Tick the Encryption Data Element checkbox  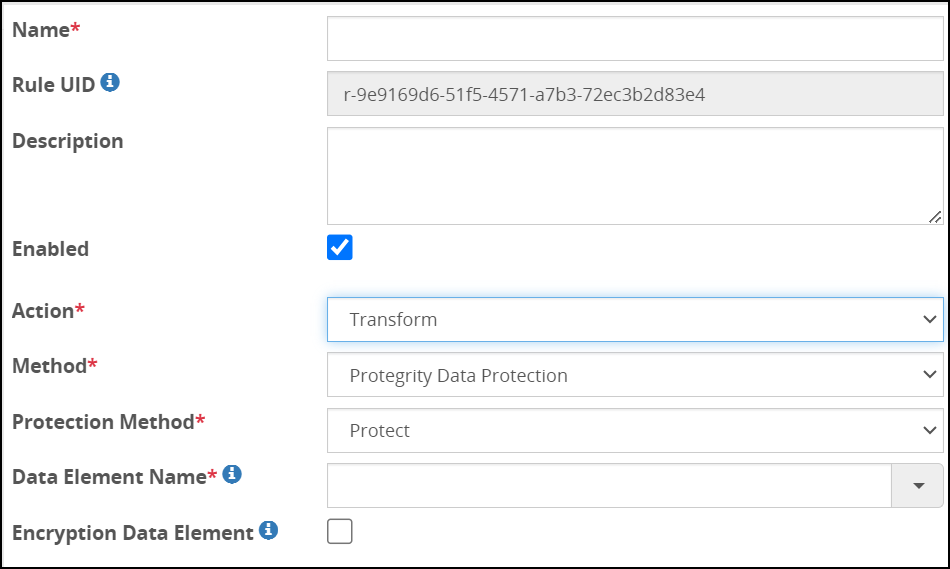pos(340,532)
